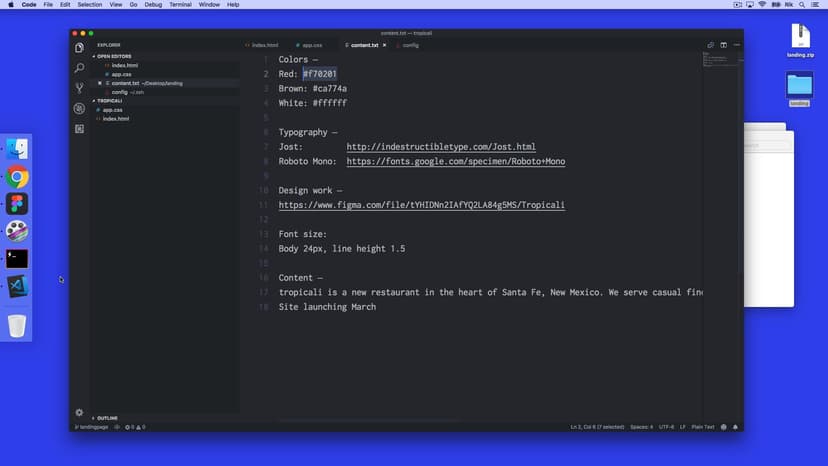
Task: Click the Manage gear icon
Action: (x=79, y=412)
